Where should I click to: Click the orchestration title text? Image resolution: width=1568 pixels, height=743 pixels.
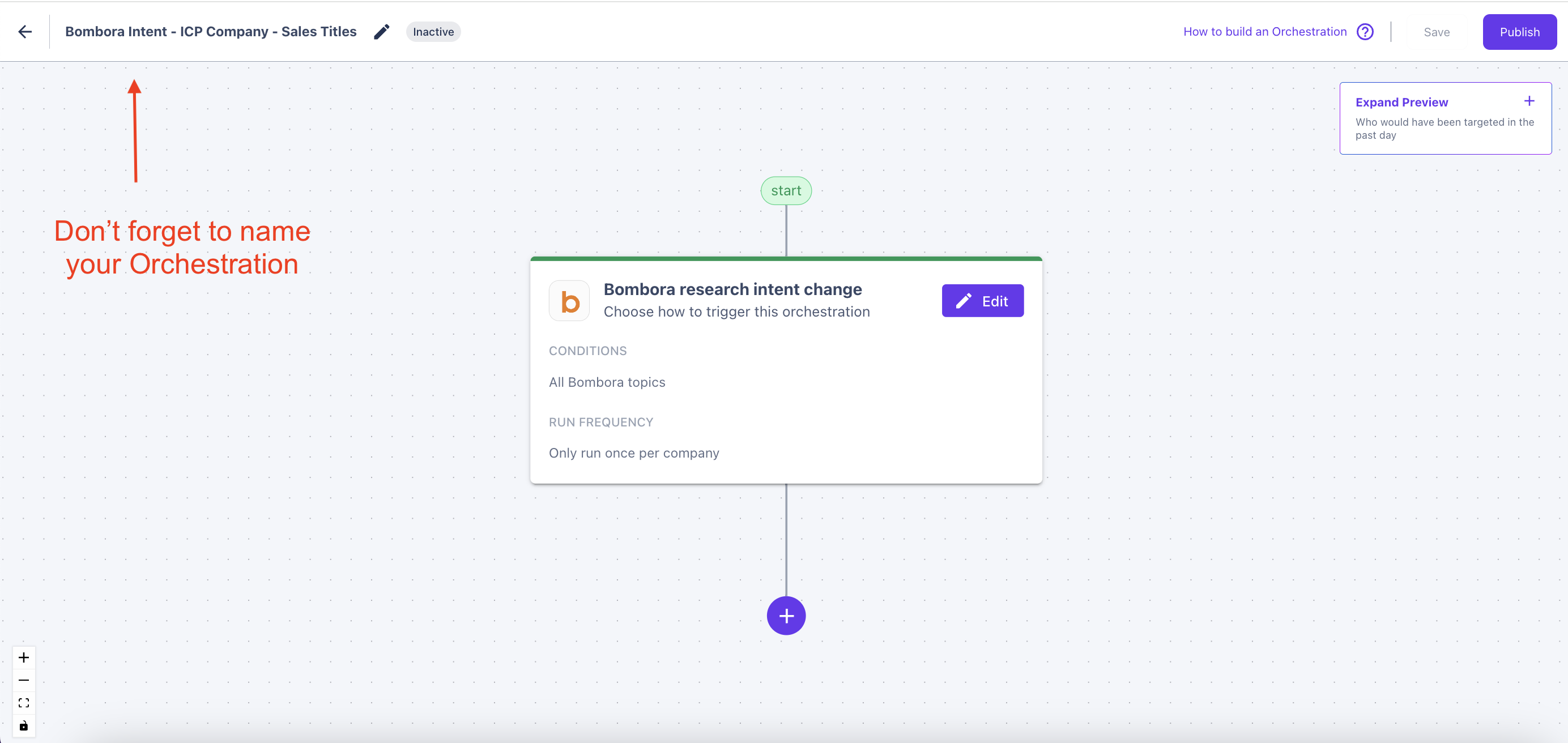click(211, 32)
